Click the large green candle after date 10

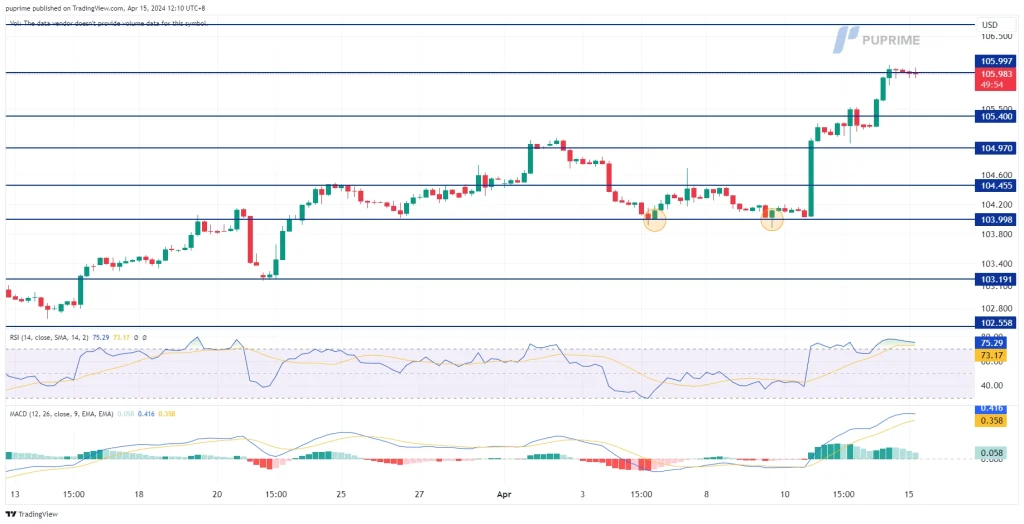pyautogui.click(x=810, y=177)
